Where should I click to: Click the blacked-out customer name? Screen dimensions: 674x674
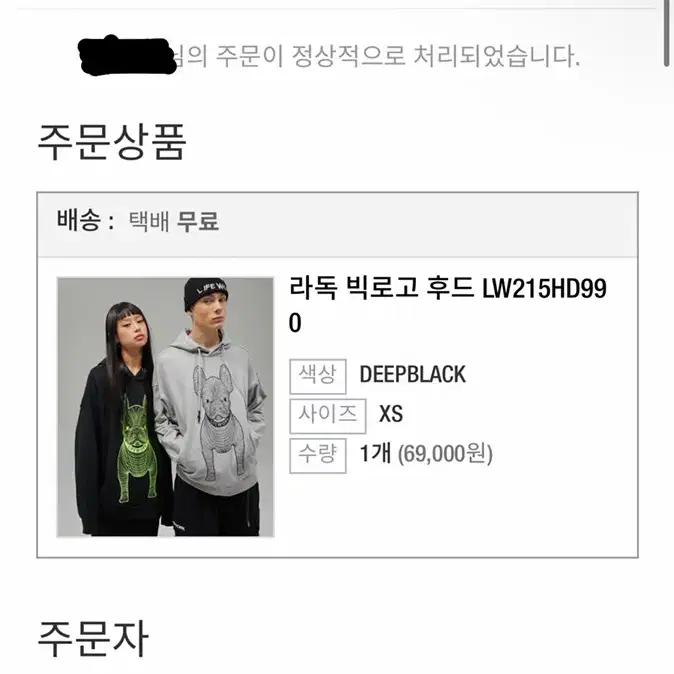127,56
